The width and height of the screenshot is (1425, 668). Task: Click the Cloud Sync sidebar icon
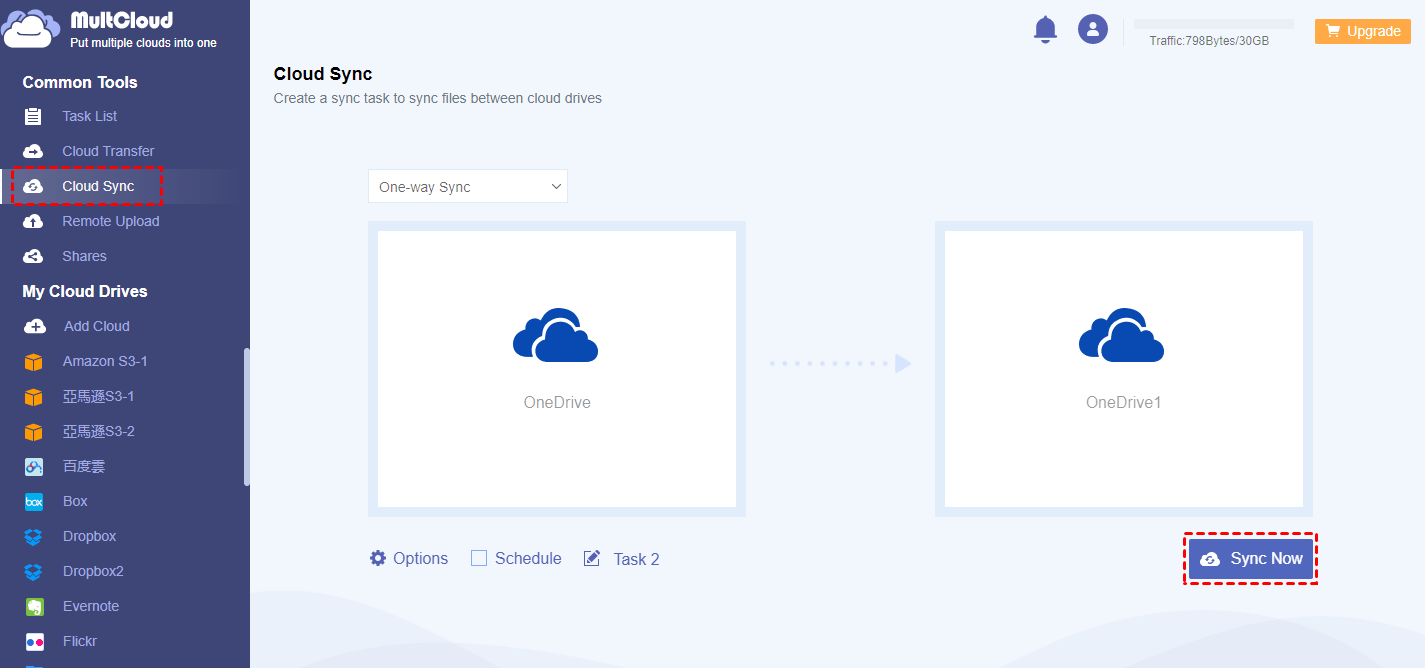pos(33,186)
